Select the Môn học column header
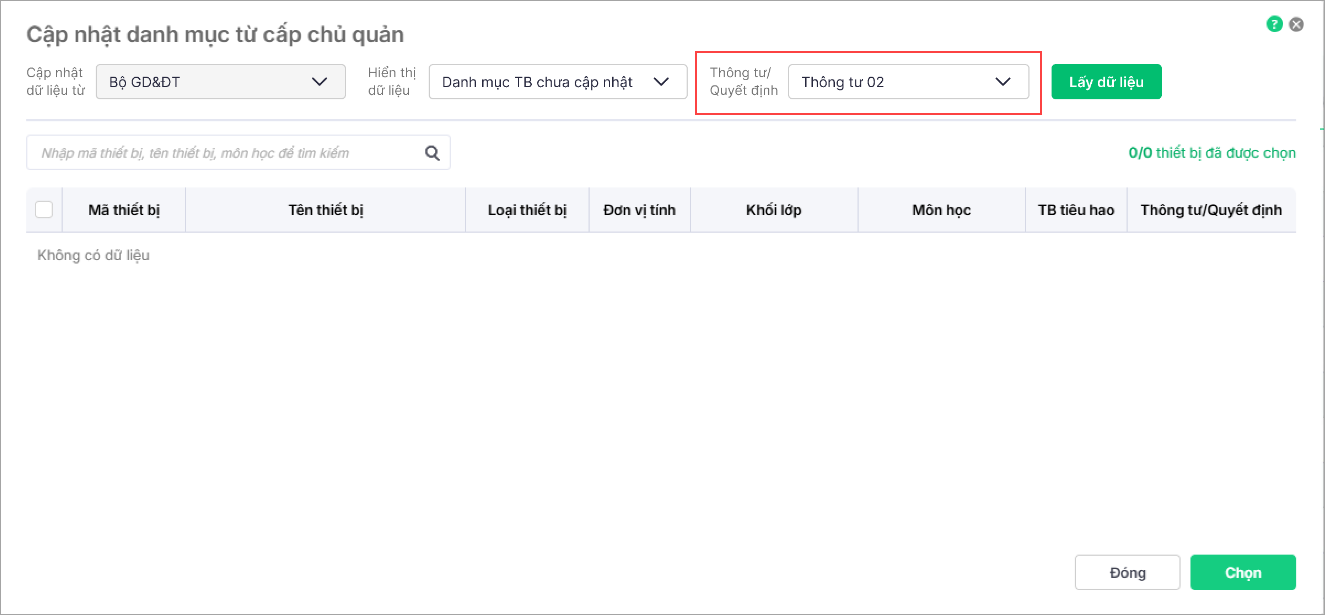Viewport: 1325px width, 615px height. [x=941, y=210]
